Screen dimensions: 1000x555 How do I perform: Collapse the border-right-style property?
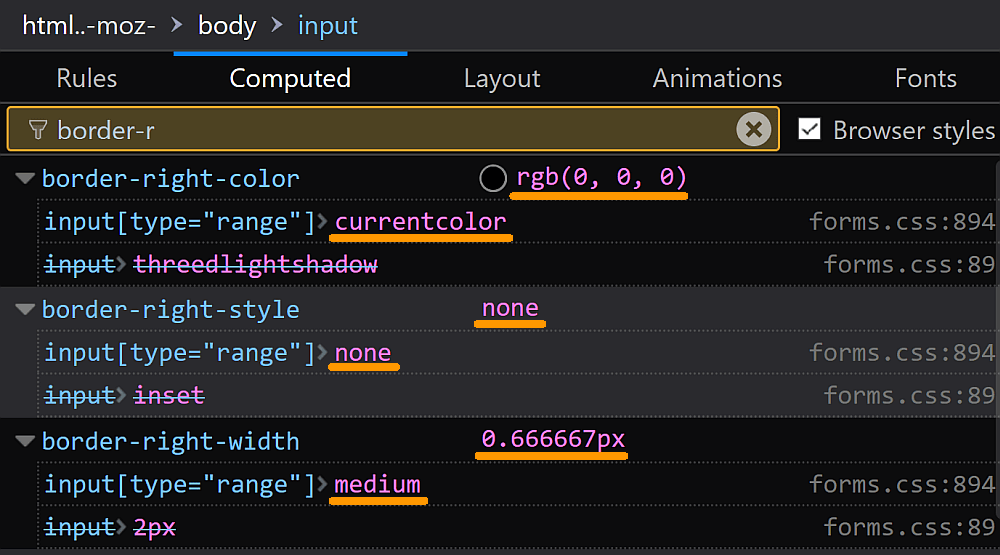coord(24,310)
